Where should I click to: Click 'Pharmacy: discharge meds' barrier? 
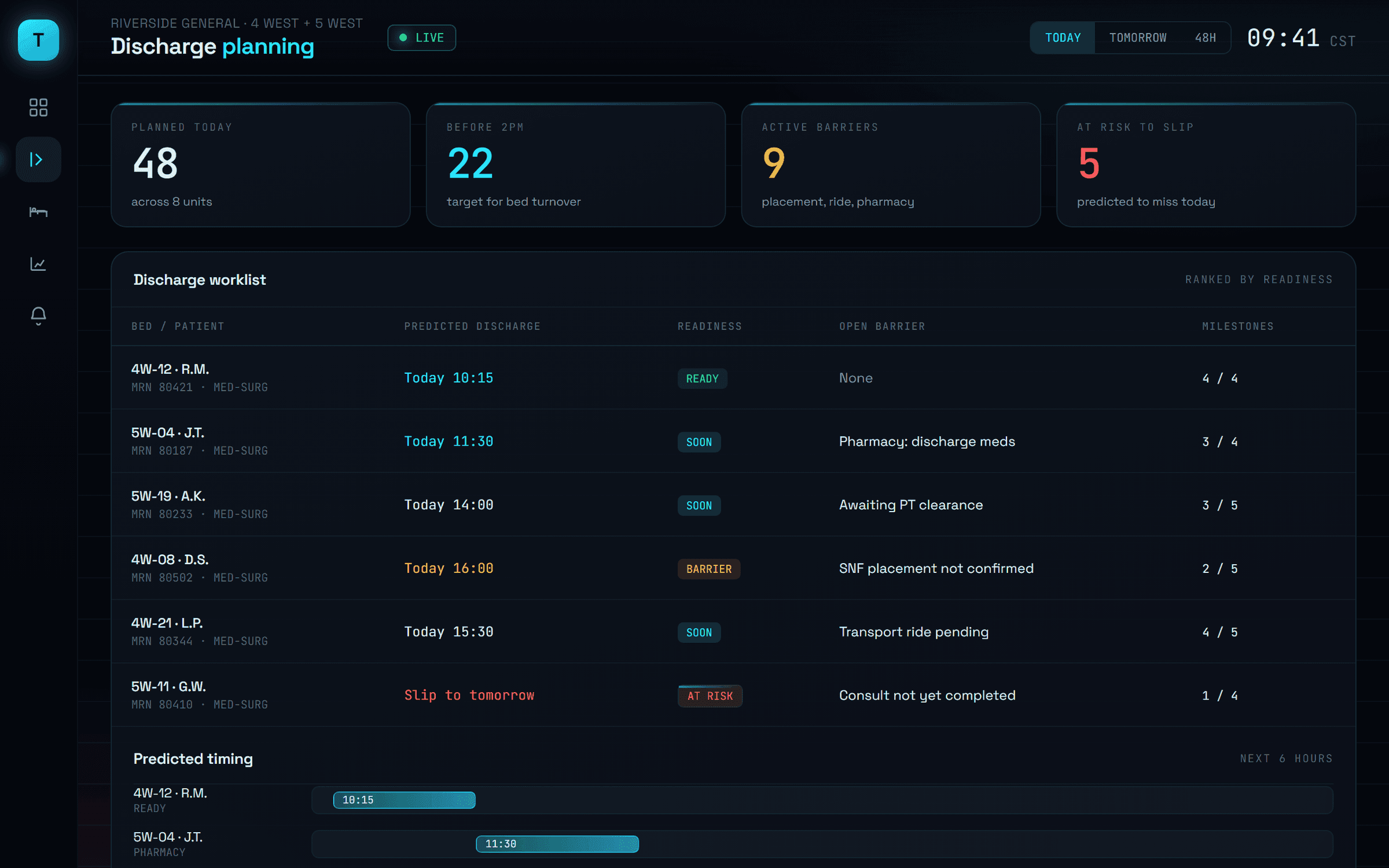(927, 442)
